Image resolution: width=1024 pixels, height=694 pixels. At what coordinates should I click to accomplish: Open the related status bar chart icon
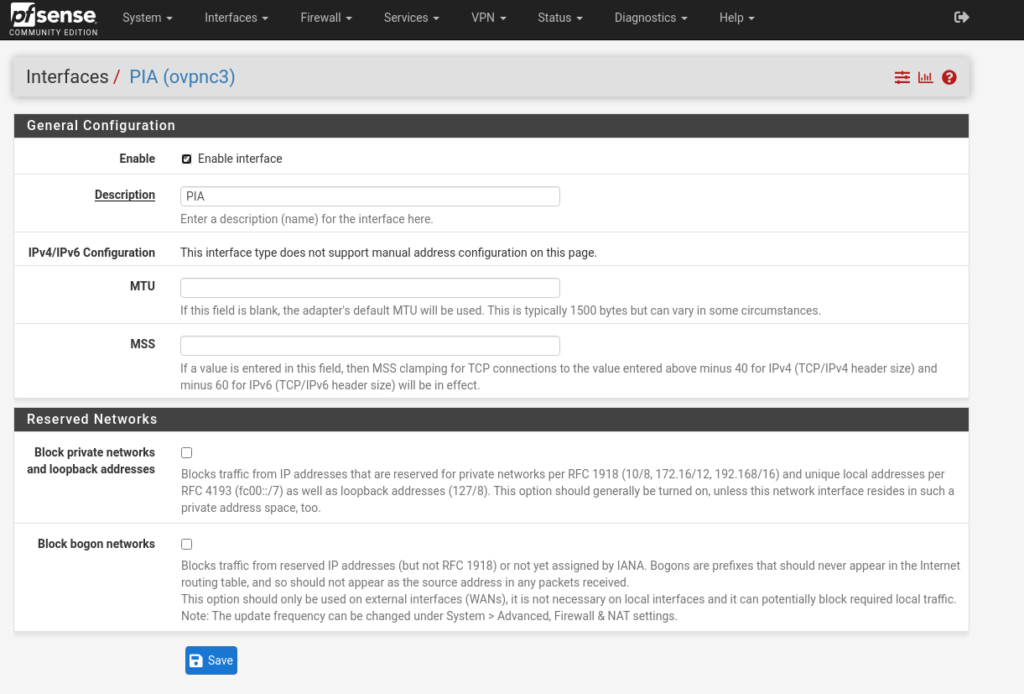click(x=925, y=77)
